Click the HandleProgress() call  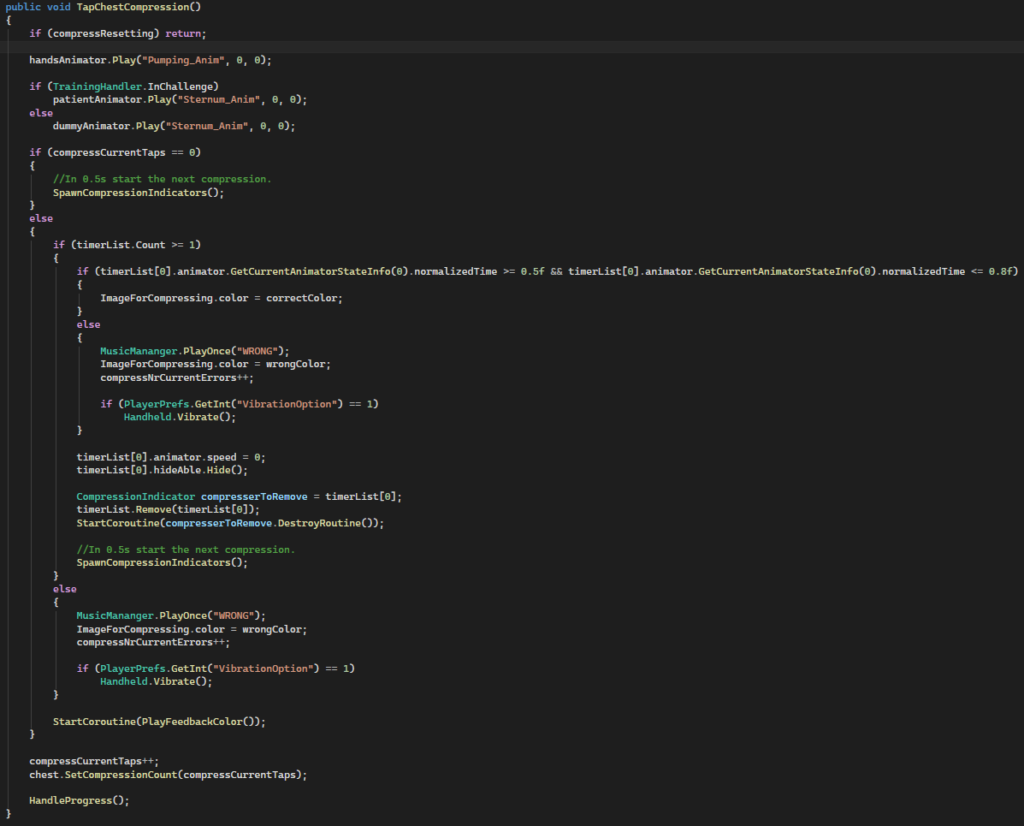click(78, 800)
